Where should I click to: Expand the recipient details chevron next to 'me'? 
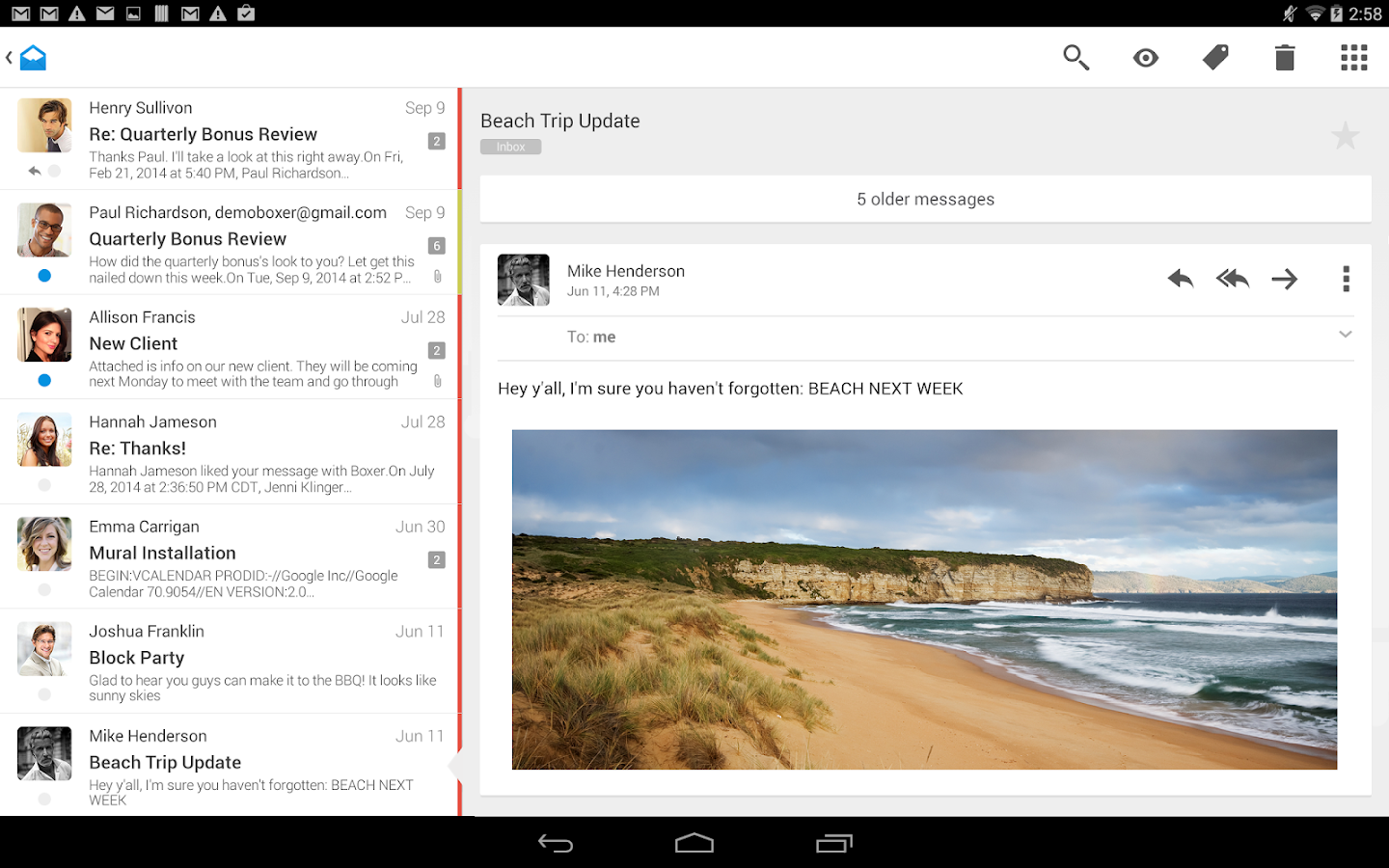(x=1345, y=335)
